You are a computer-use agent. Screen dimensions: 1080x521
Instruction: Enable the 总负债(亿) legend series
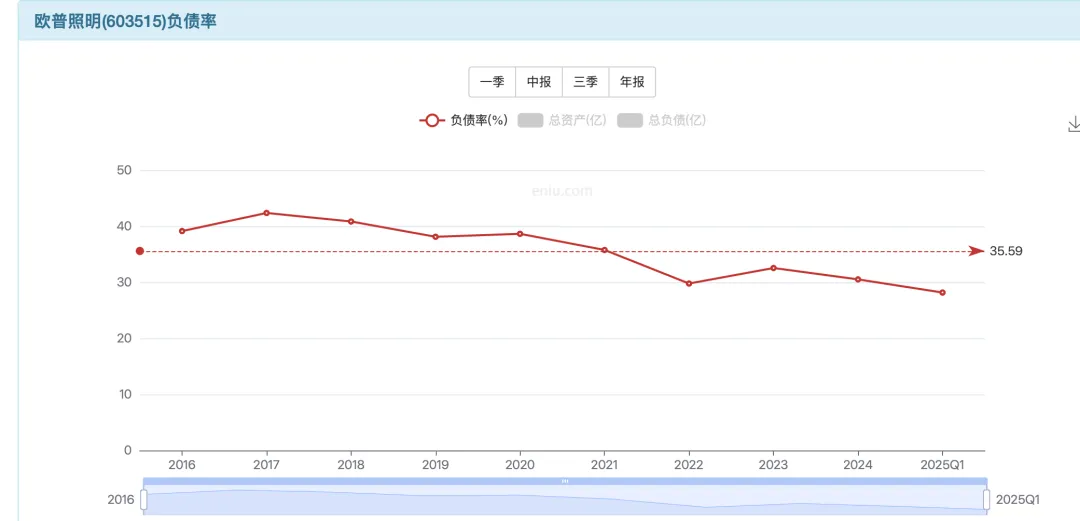point(661,121)
